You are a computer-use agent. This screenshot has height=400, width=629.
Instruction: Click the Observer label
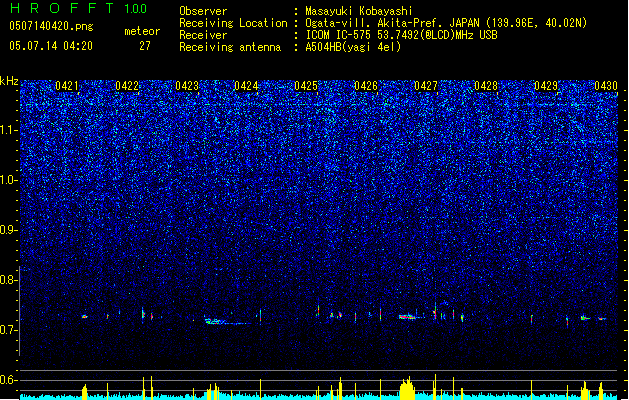coord(203,11)
